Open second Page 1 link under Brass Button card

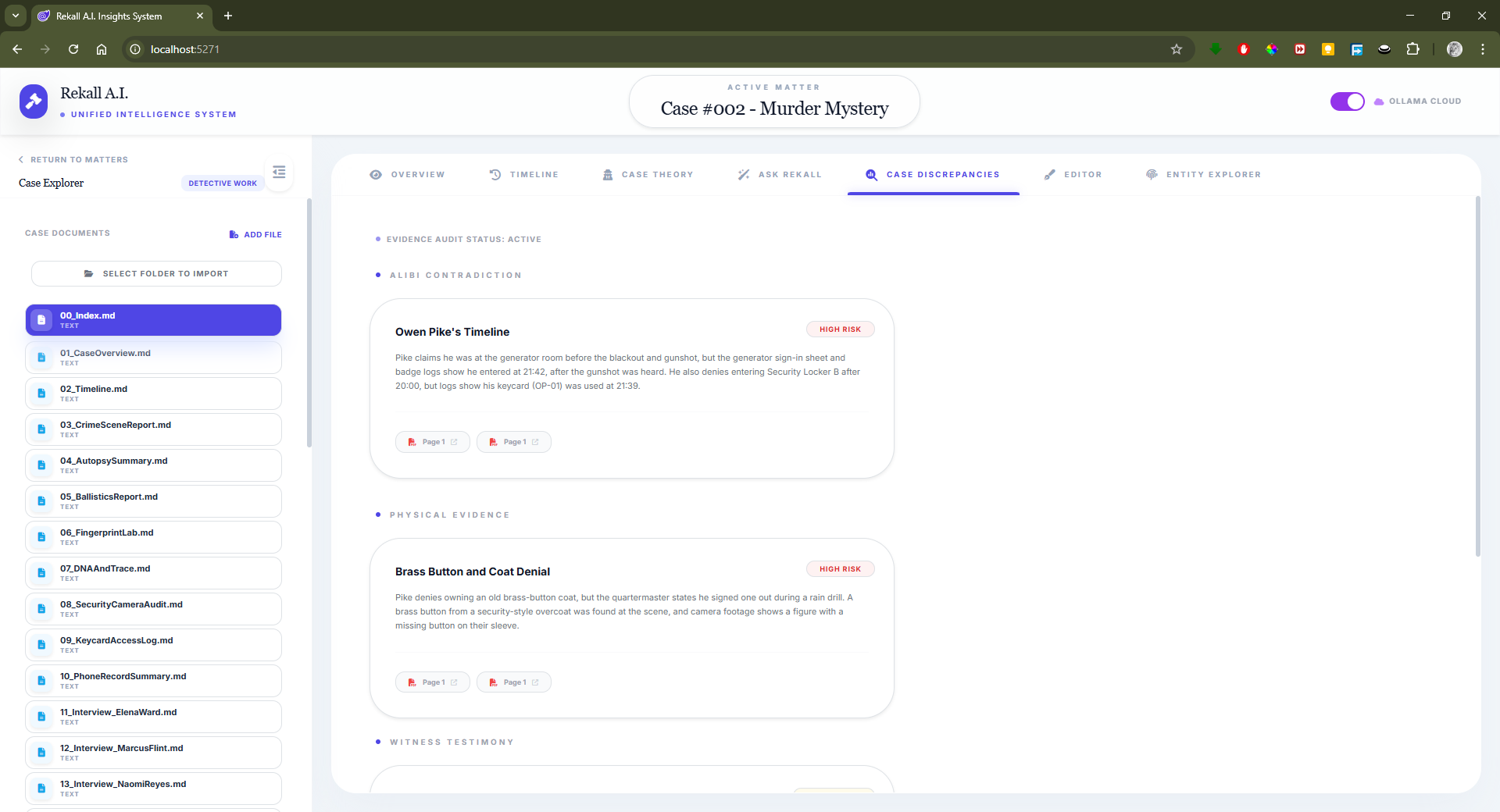point(514,682)
